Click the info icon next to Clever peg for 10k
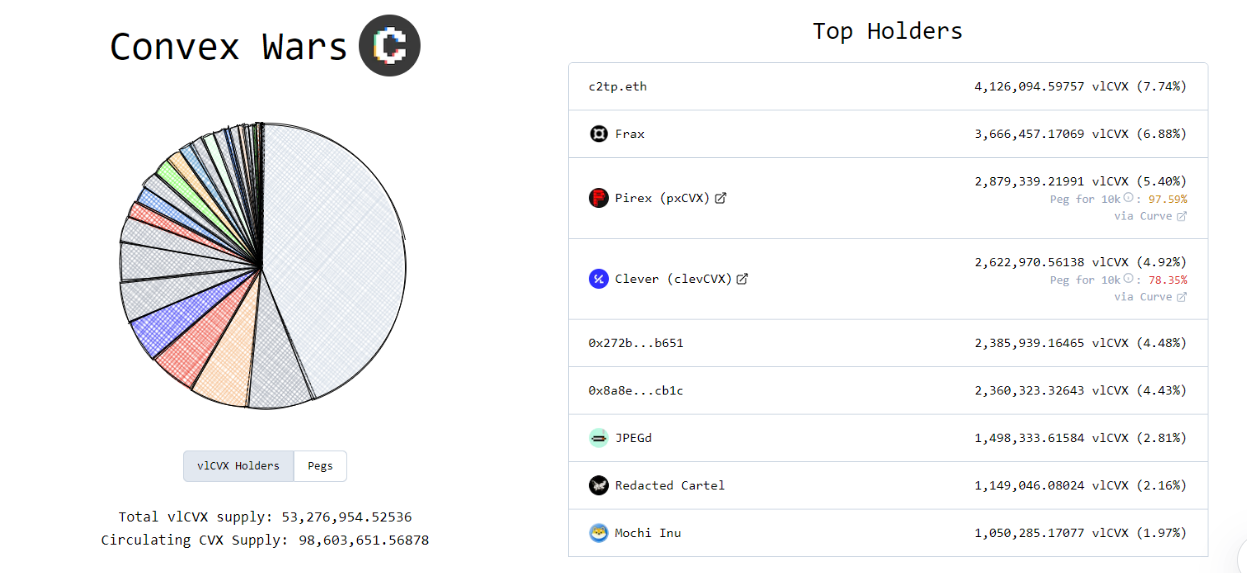 click(x=1128, y=280)
